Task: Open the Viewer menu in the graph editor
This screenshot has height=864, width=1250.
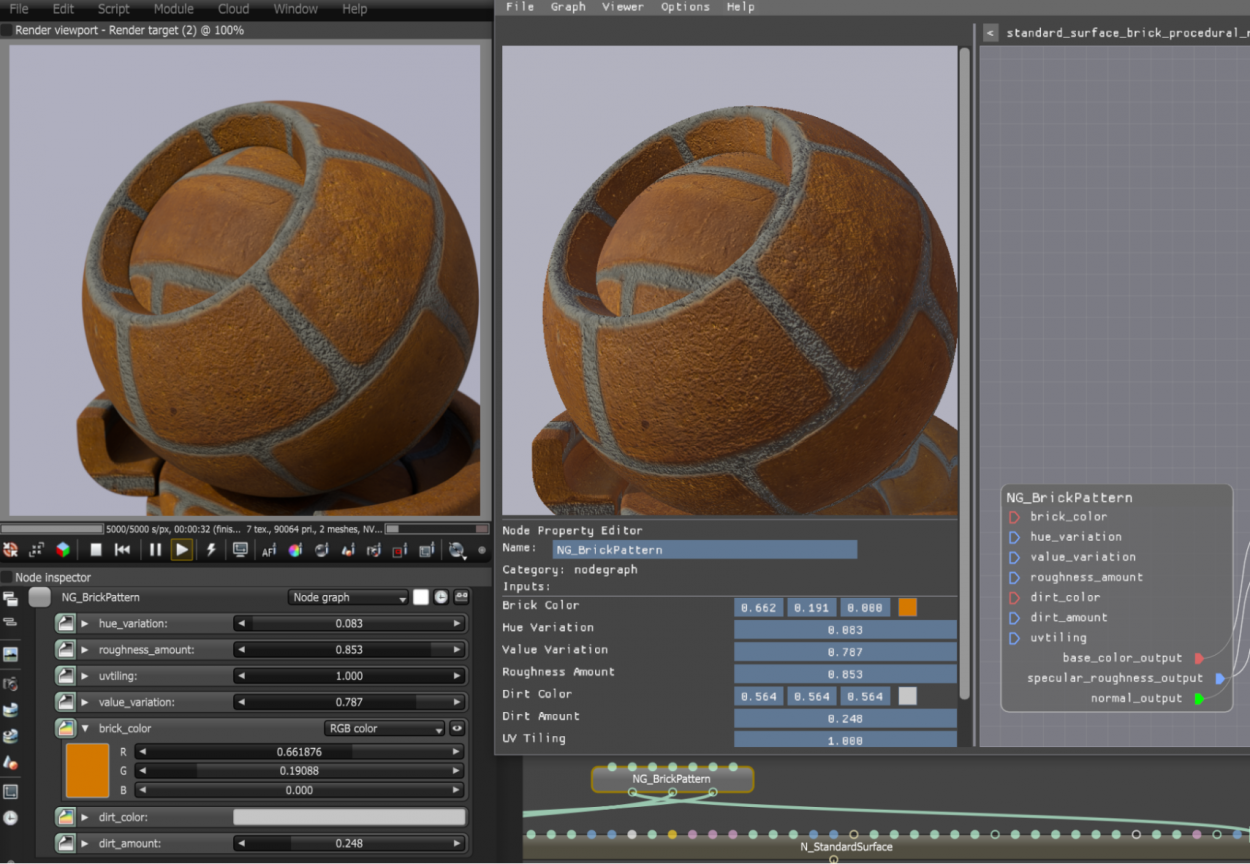Action: (623, 7)
